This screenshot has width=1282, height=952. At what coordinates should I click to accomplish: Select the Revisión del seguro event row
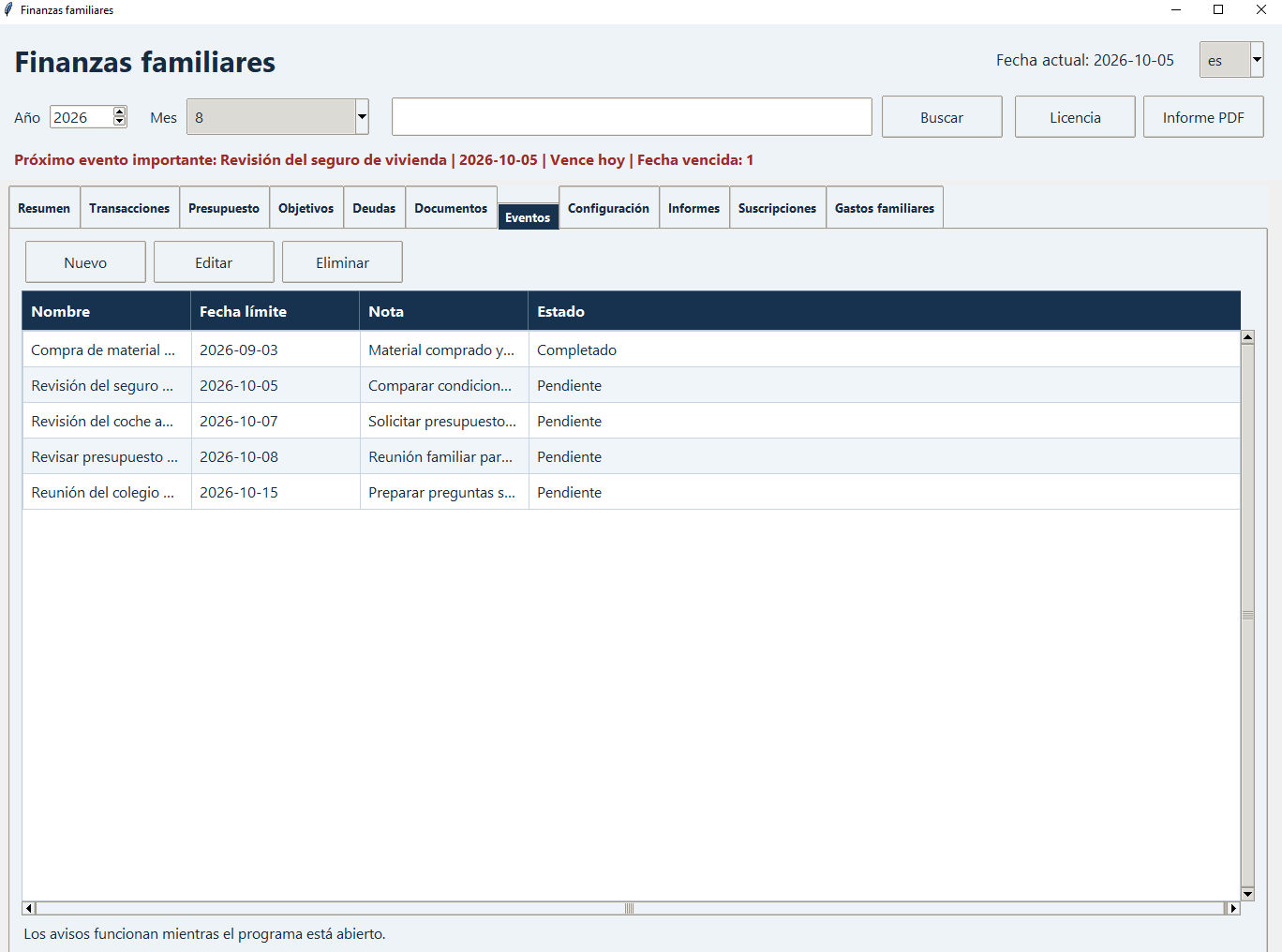tap(631, 385)
